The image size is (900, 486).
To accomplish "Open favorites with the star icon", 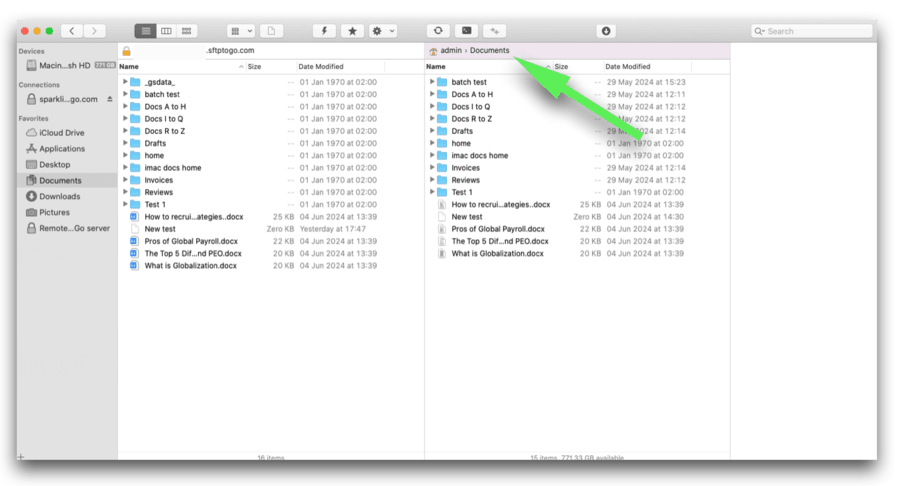I will point(352,31).
